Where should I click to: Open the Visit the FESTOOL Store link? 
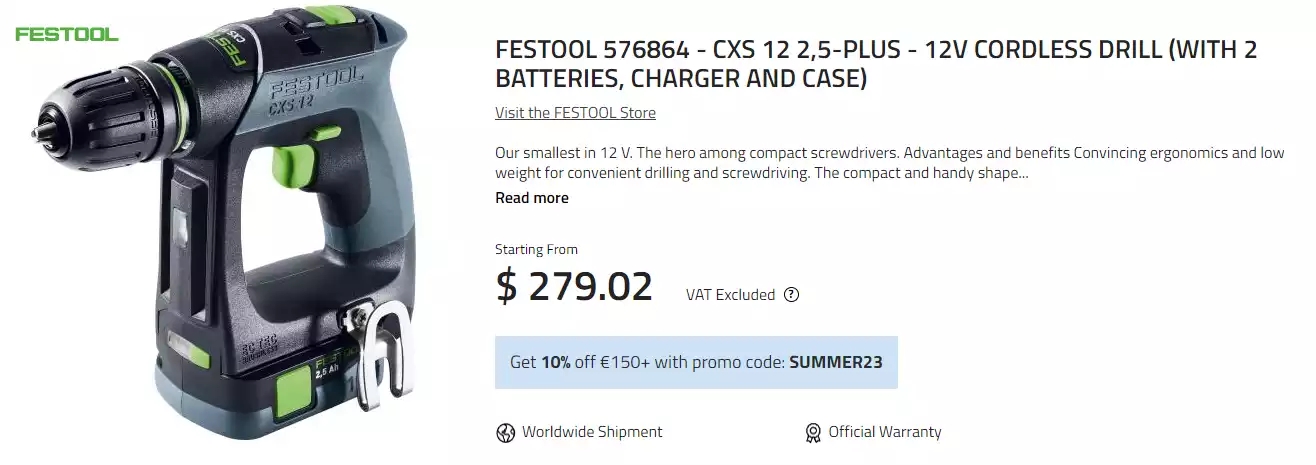[575, 113]
